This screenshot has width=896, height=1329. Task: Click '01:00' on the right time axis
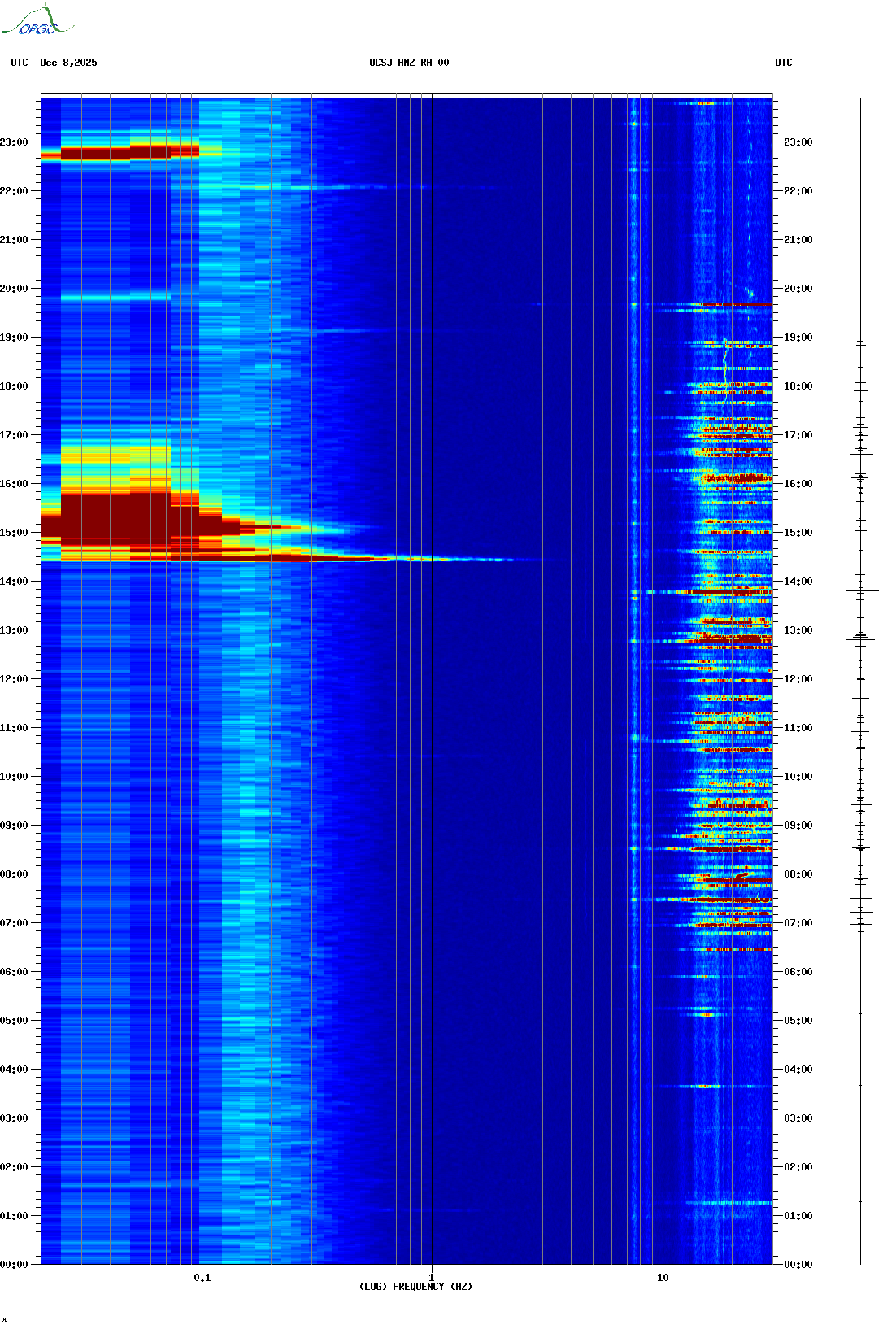pos(798,1216)
